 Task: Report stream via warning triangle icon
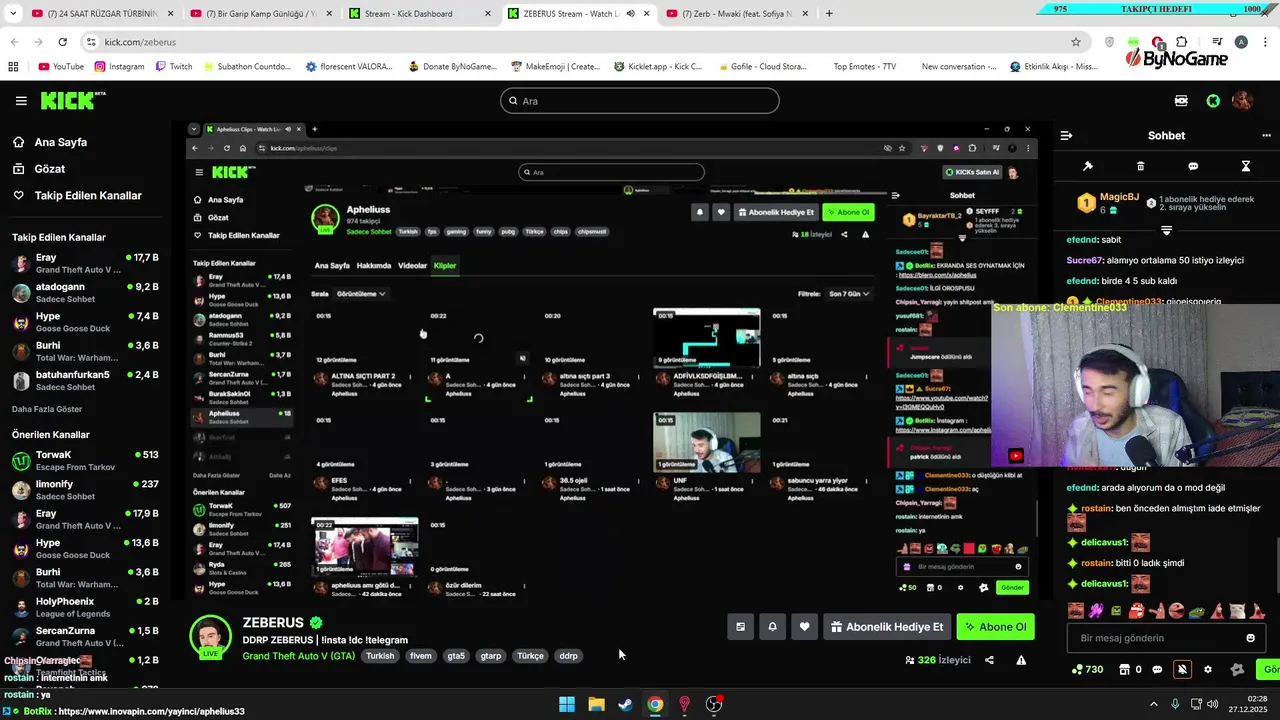click(1021, 660)
